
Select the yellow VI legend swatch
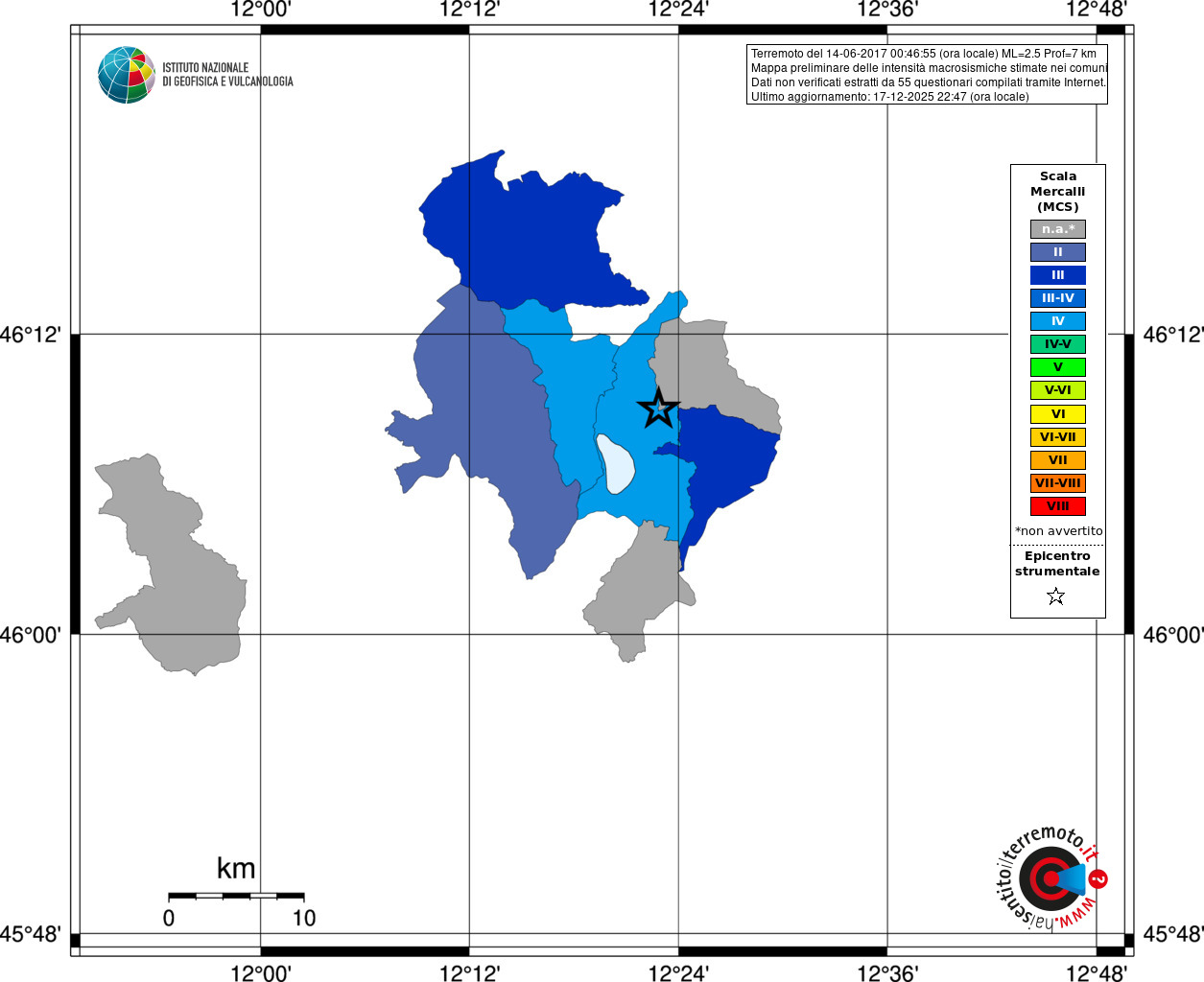click(1058, 414)
